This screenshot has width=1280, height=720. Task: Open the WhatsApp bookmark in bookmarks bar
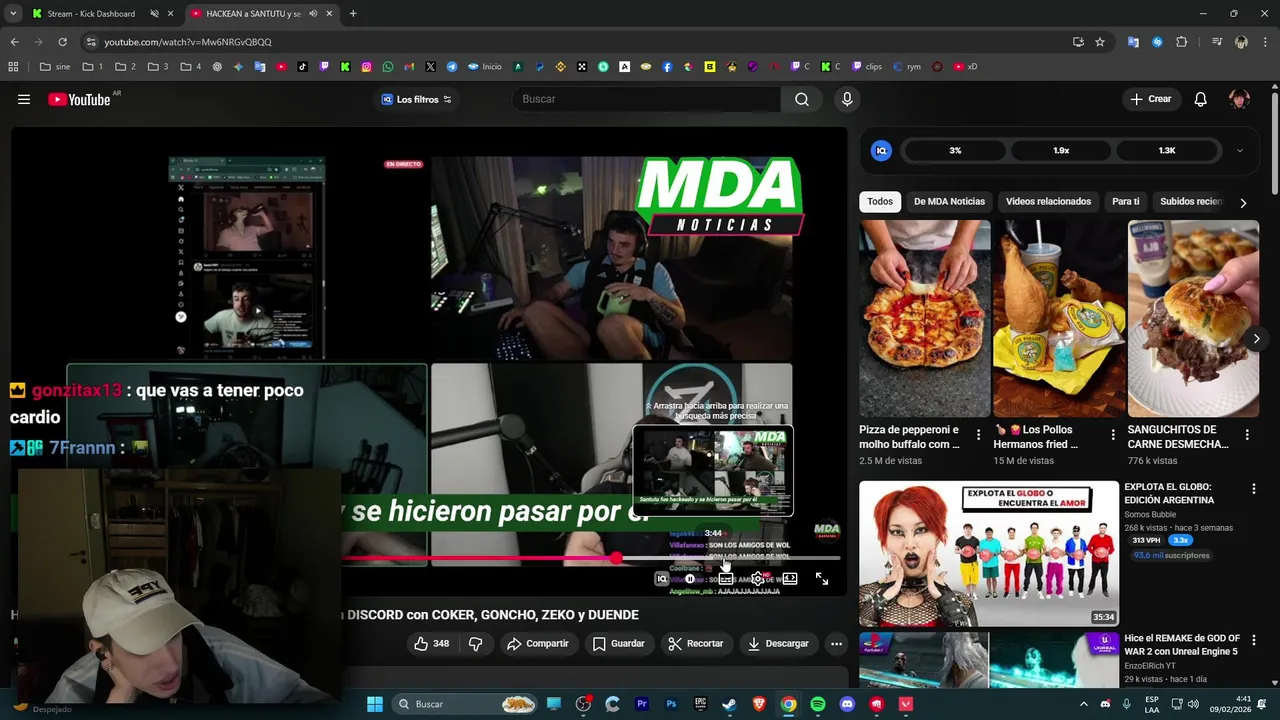388,67
